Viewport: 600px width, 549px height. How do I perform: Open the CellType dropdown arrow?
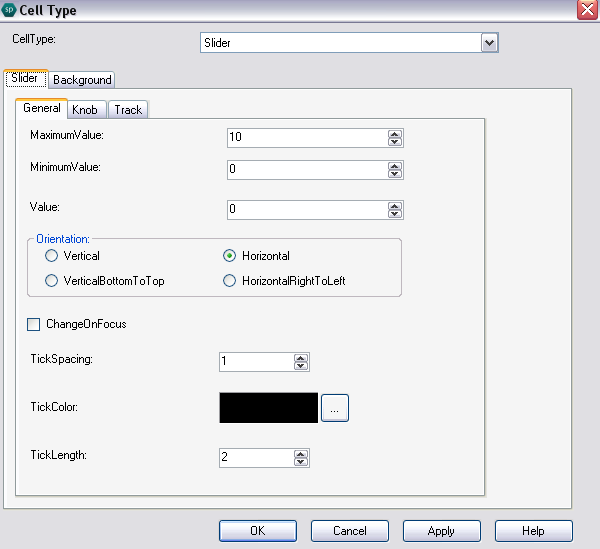pos(489,42)
